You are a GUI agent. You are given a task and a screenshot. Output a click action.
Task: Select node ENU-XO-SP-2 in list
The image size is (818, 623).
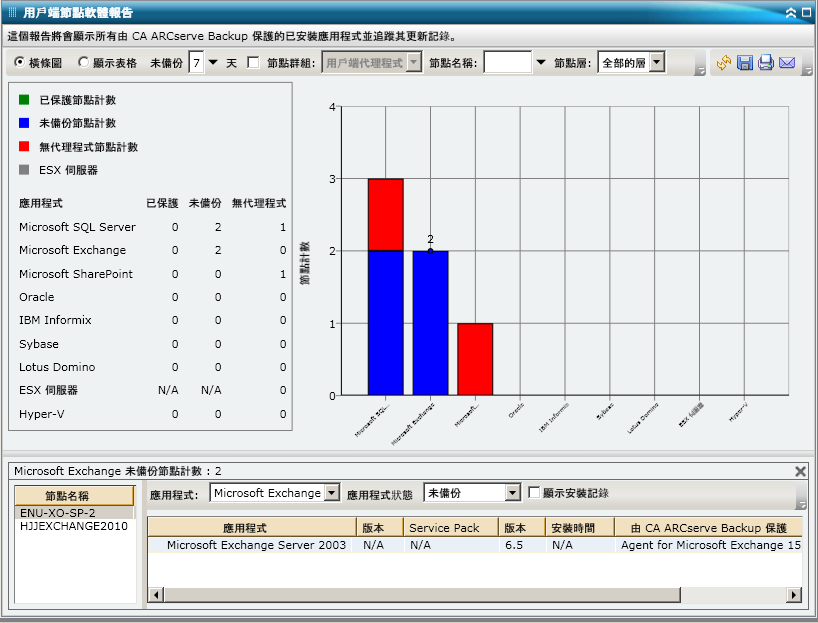74,513
